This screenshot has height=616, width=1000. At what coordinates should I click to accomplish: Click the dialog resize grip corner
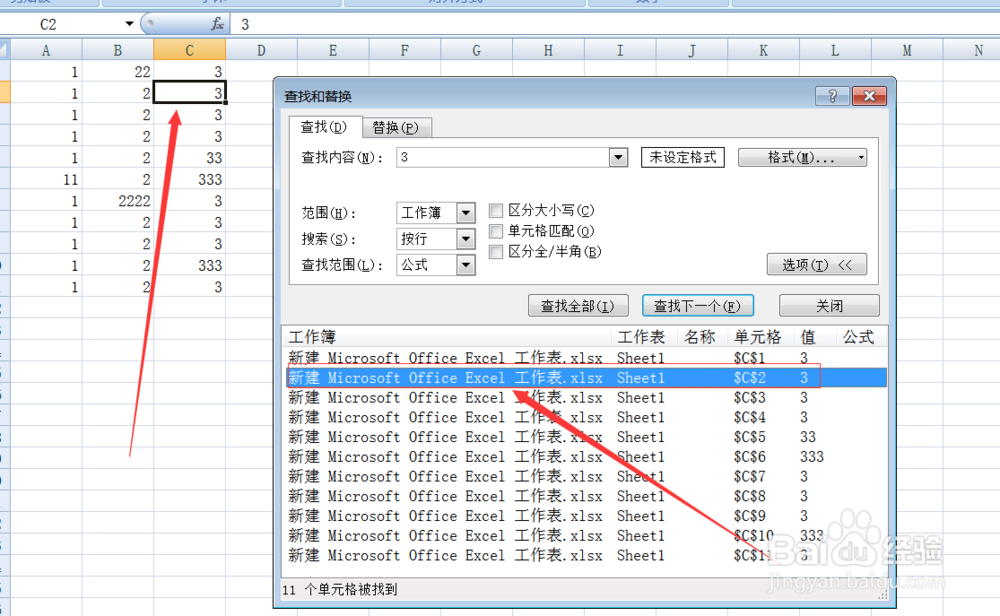pyautogui.click(x=883, y=596)
